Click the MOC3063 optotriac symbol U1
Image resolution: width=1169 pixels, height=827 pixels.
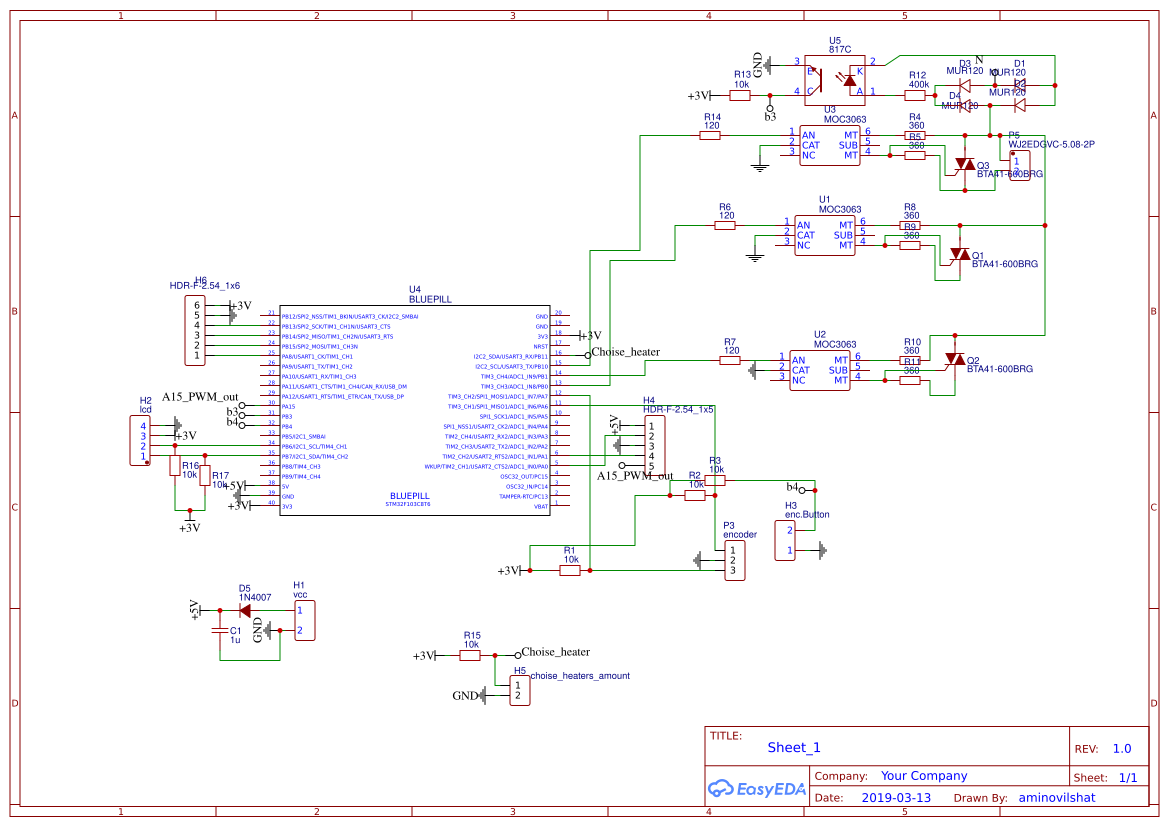click(823, 235)
